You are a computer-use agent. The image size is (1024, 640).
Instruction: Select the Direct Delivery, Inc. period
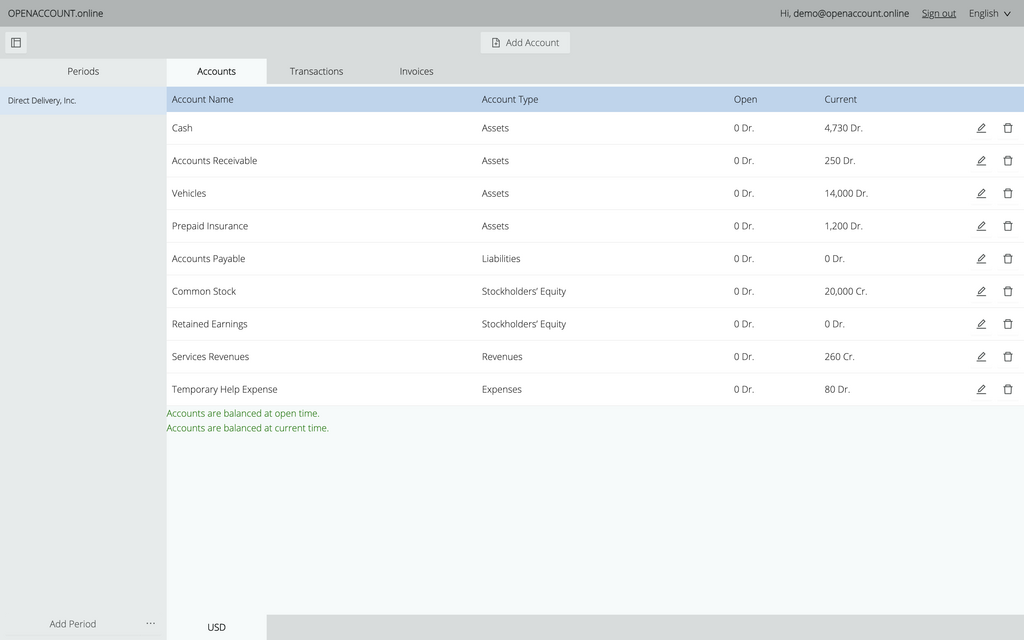83,101
